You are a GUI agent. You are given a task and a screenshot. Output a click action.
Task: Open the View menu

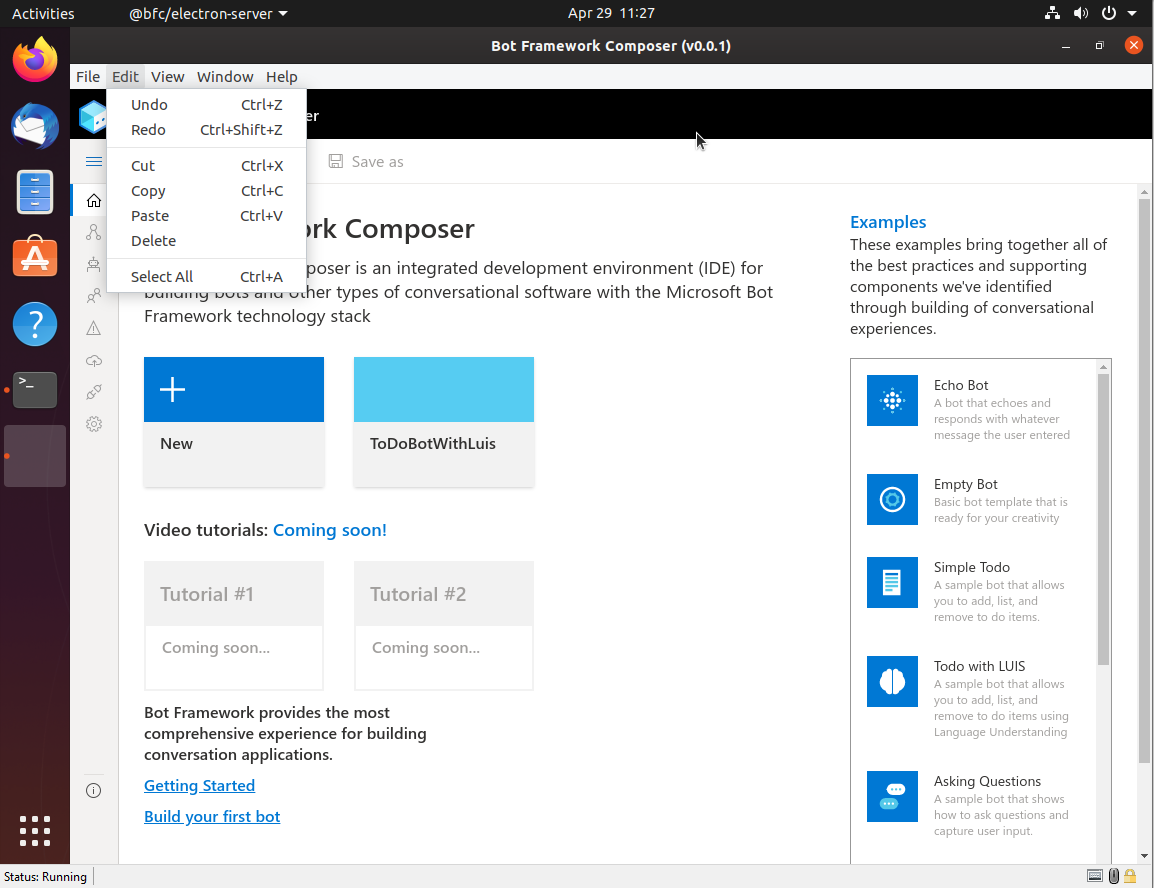pyautogui.click(x=167, y=77)
